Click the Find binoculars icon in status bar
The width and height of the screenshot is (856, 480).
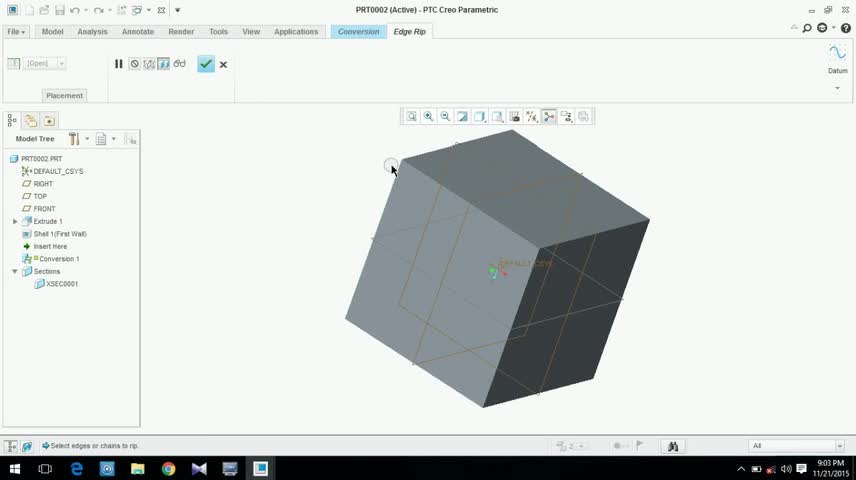coord(673,446)
